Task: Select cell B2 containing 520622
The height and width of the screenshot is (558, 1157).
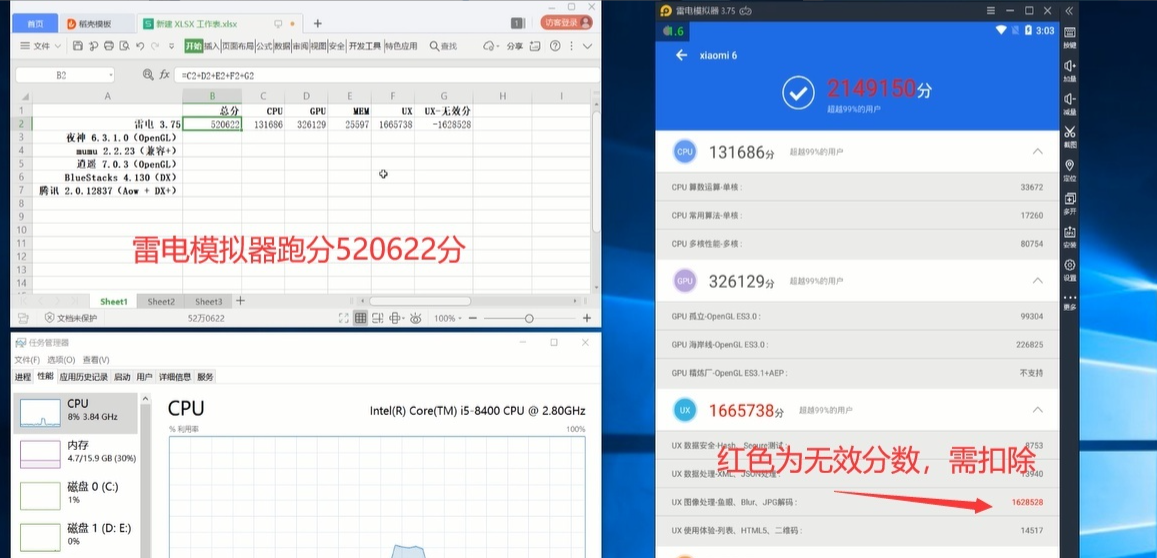Action: pyautogui.click(x=212, y=124)
